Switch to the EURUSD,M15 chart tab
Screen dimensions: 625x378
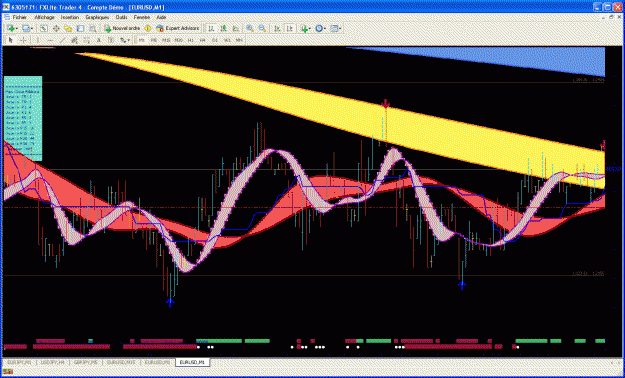(122, 362)
